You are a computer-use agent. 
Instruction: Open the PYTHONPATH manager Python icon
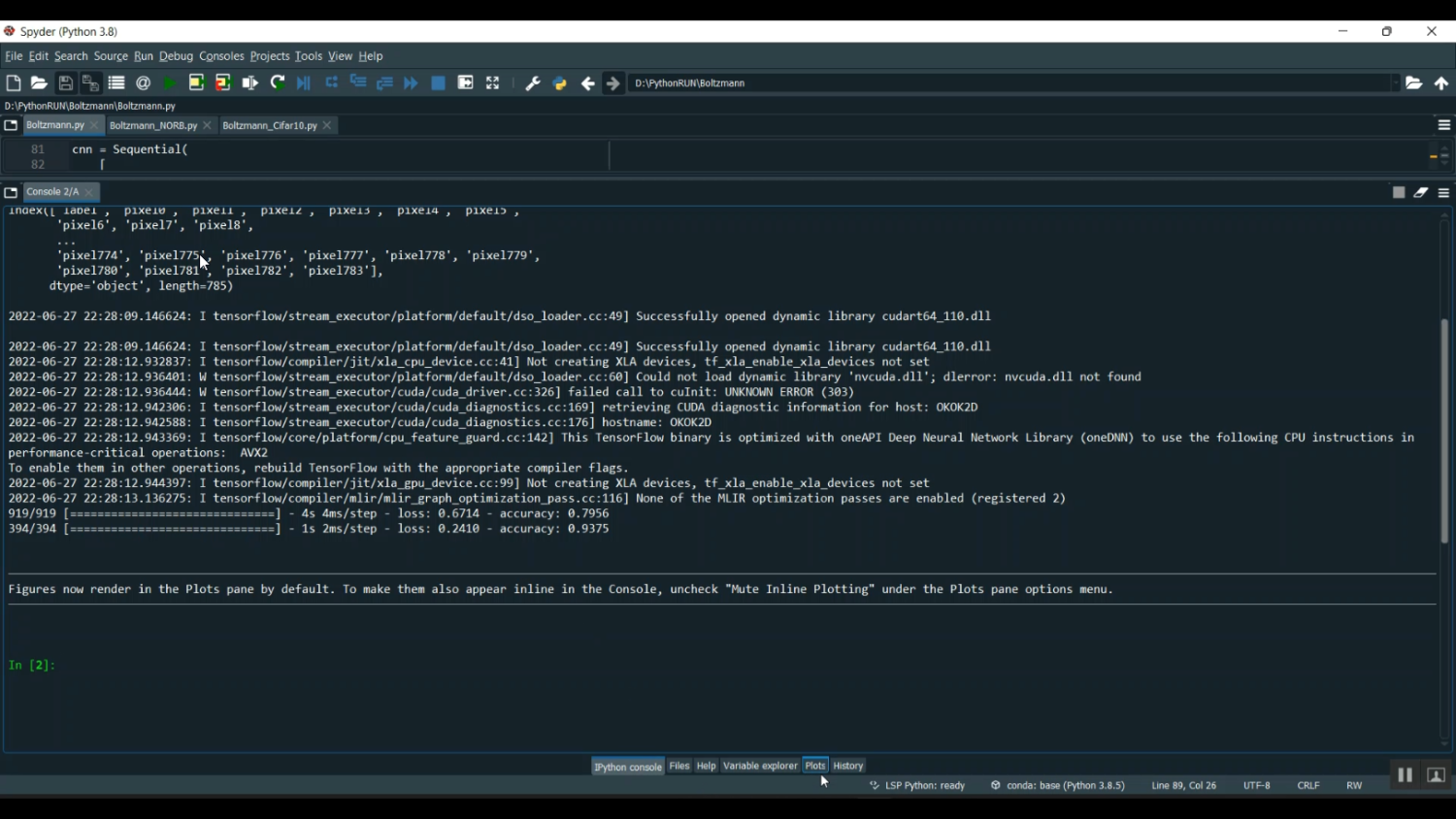pos(560,83)
